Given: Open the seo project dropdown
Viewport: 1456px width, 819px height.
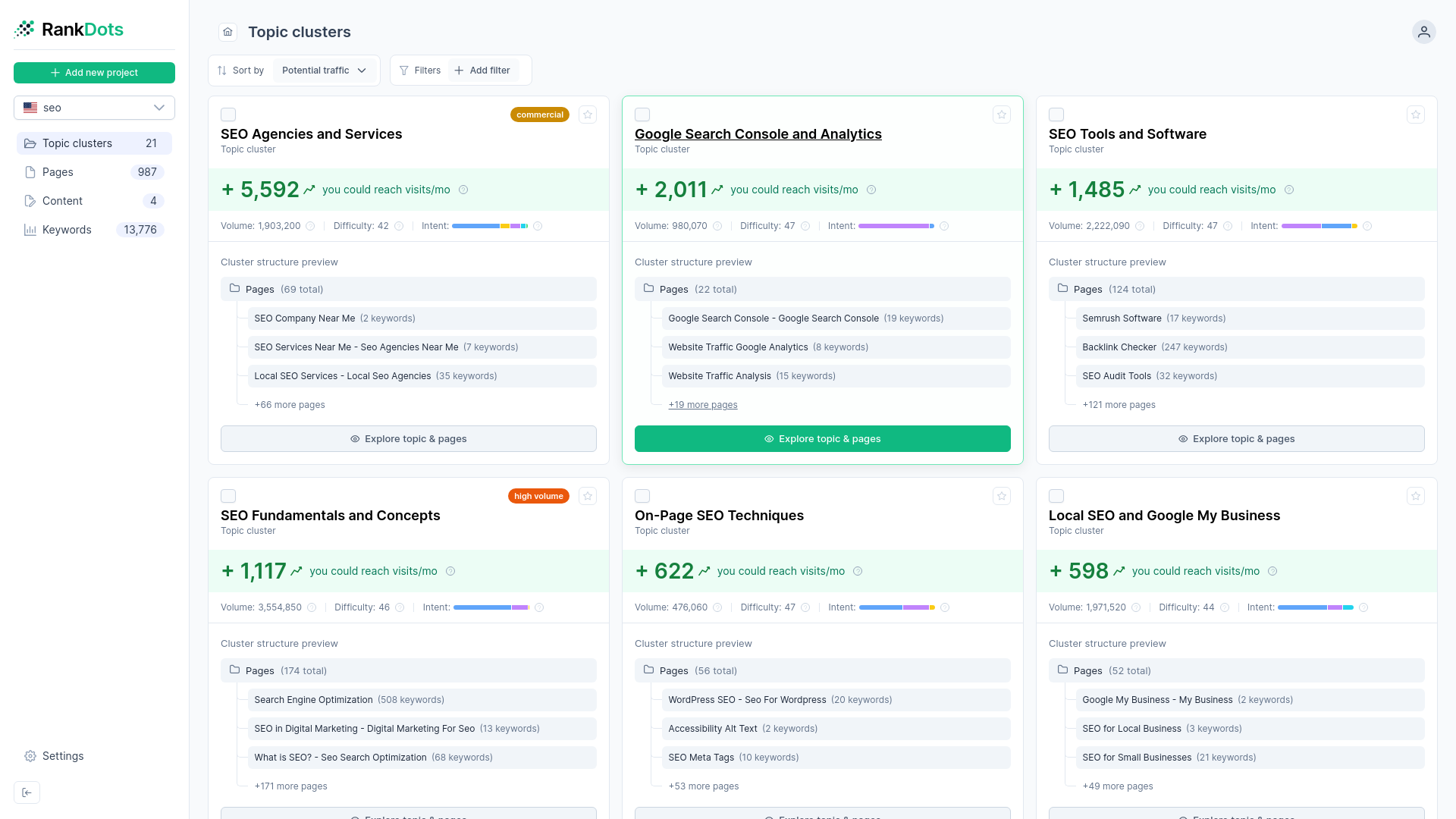Looking at the screenshot, I should [94, 108].
